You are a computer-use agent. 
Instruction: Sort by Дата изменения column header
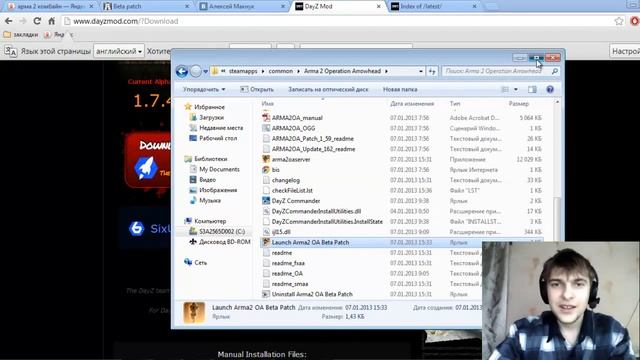(x=412, y=104)
